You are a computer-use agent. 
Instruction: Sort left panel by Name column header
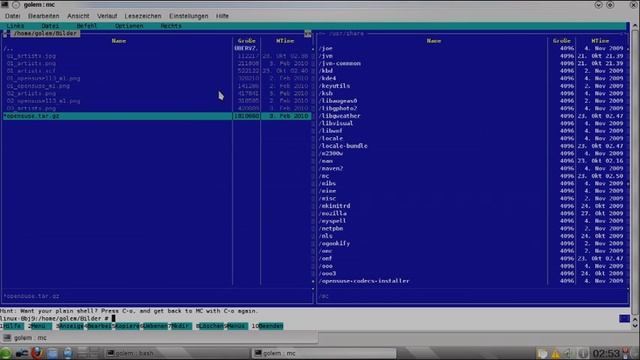119,41
